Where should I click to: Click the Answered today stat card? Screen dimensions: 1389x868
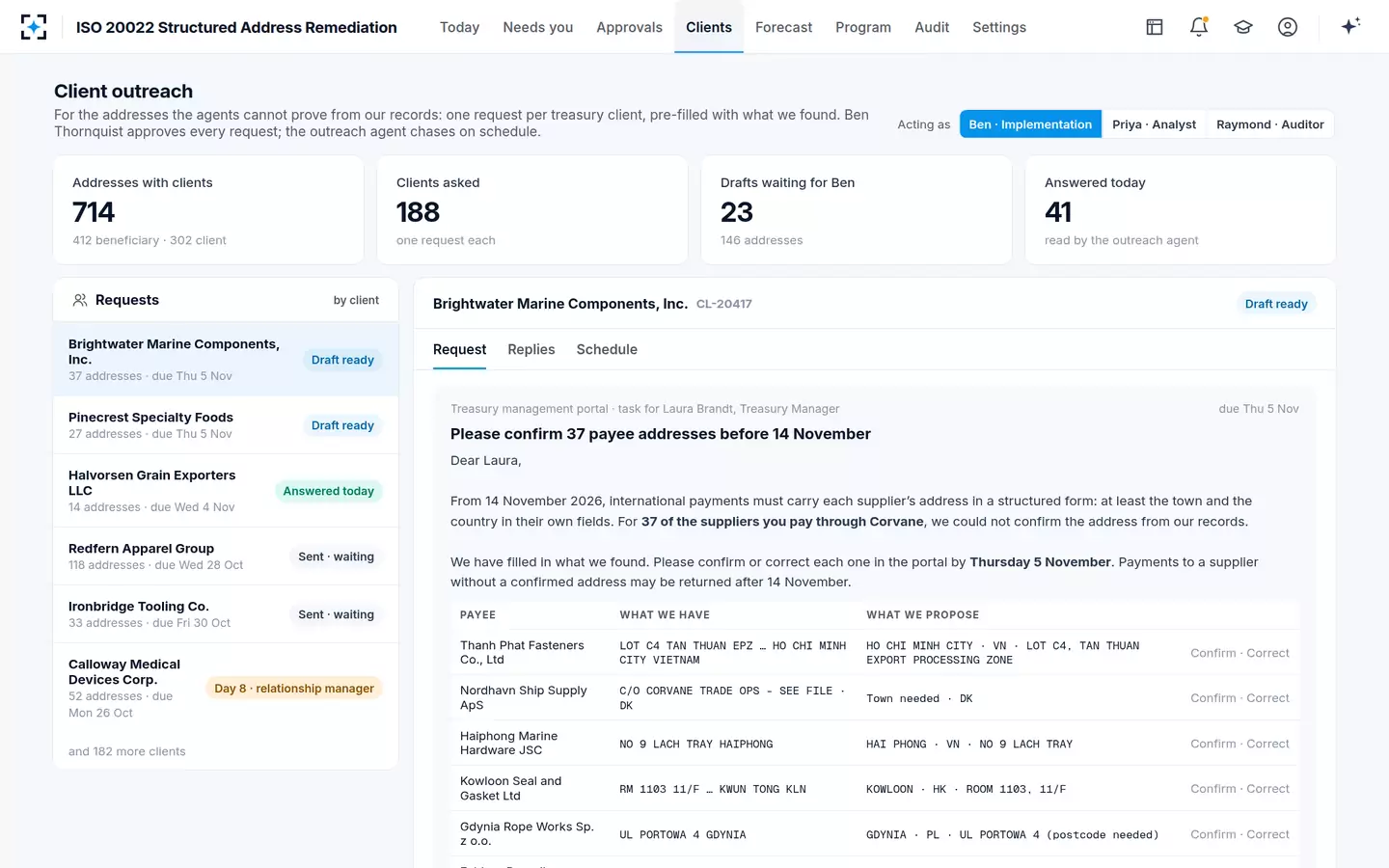(x=1181, y=210)
